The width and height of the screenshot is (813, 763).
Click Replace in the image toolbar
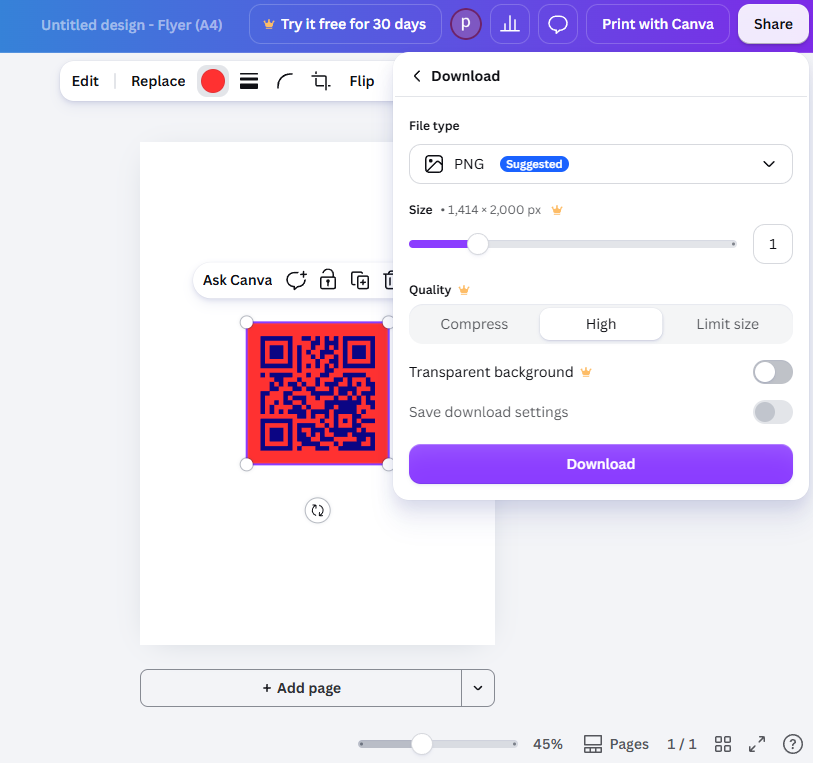158,81
